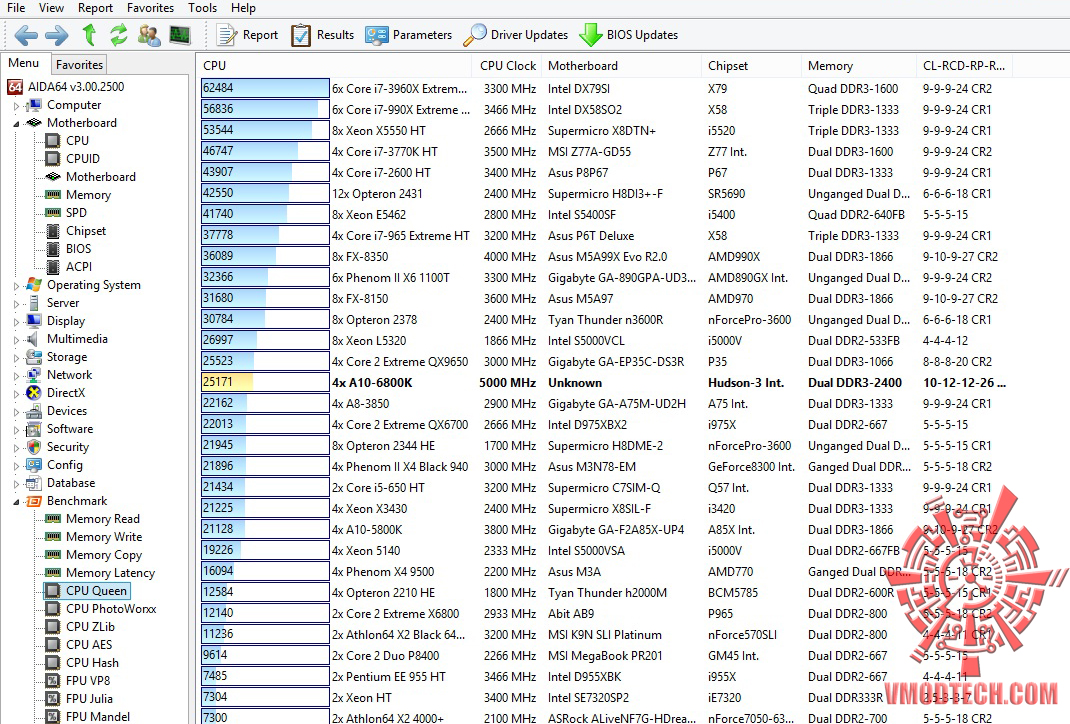
Task: Expand the Storage tree node
Action: [x=16, y=358]
